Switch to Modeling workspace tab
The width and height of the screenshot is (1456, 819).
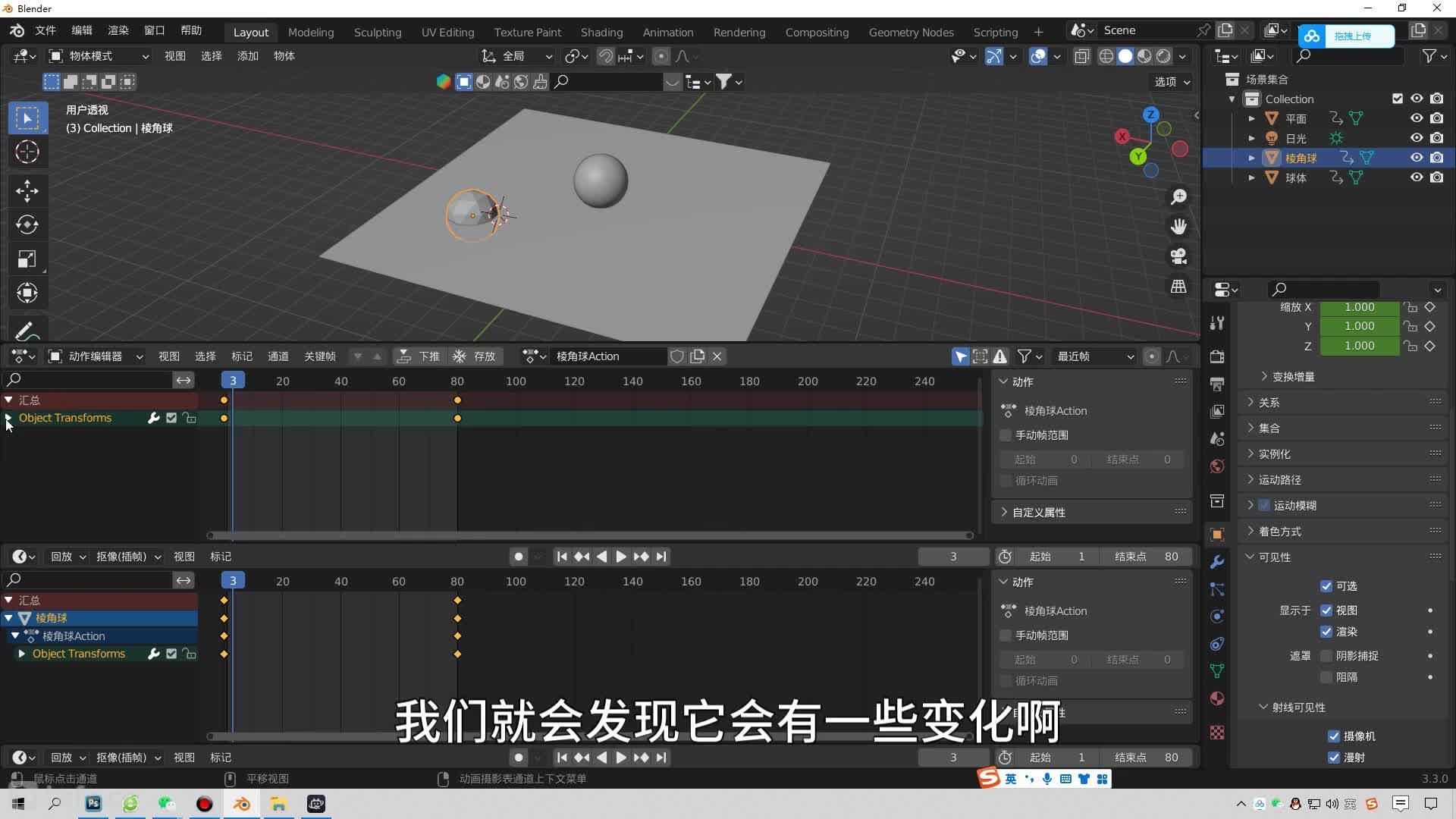point(311,32)
